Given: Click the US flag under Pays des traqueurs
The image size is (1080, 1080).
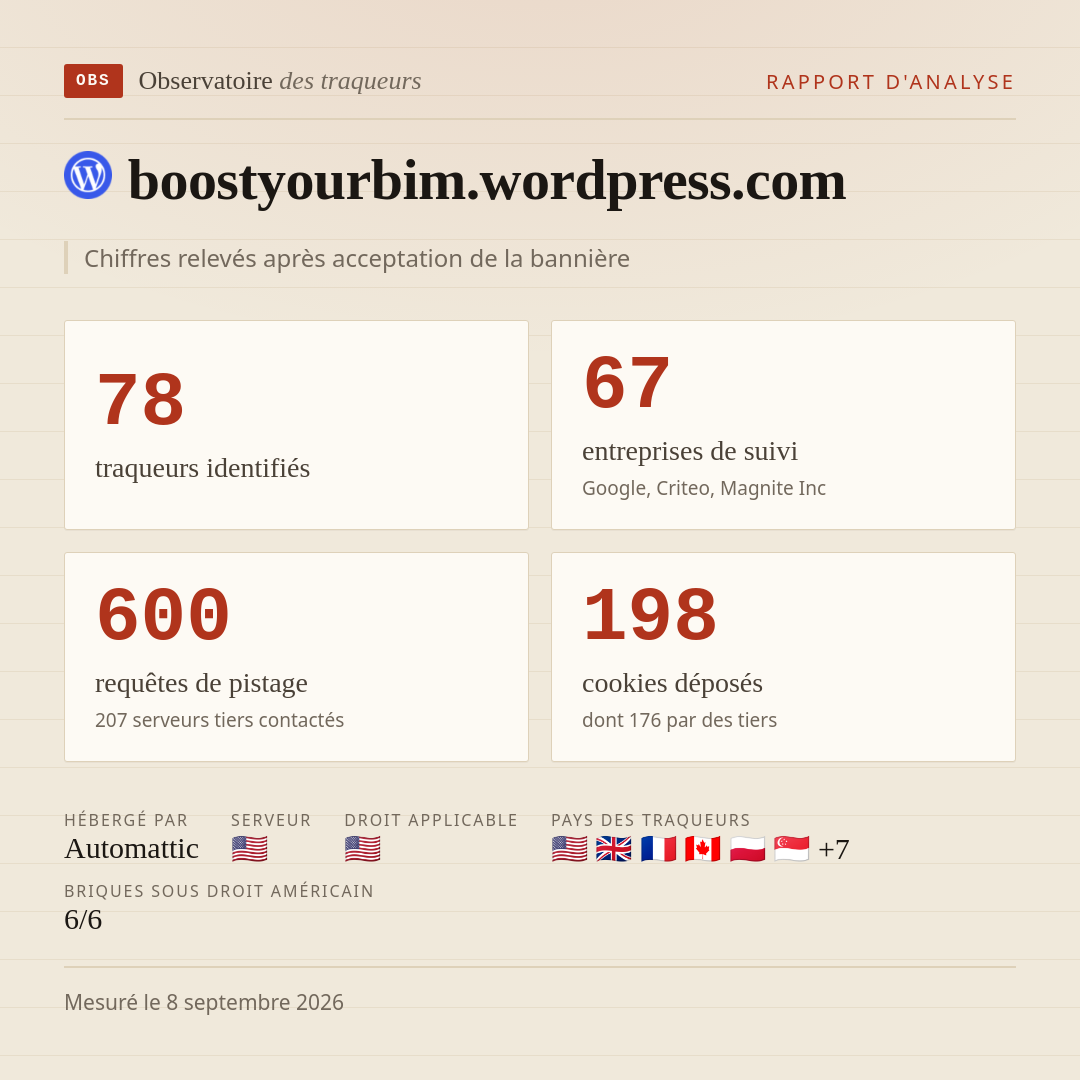Looking at the screenshot, I should pos(570,849).
